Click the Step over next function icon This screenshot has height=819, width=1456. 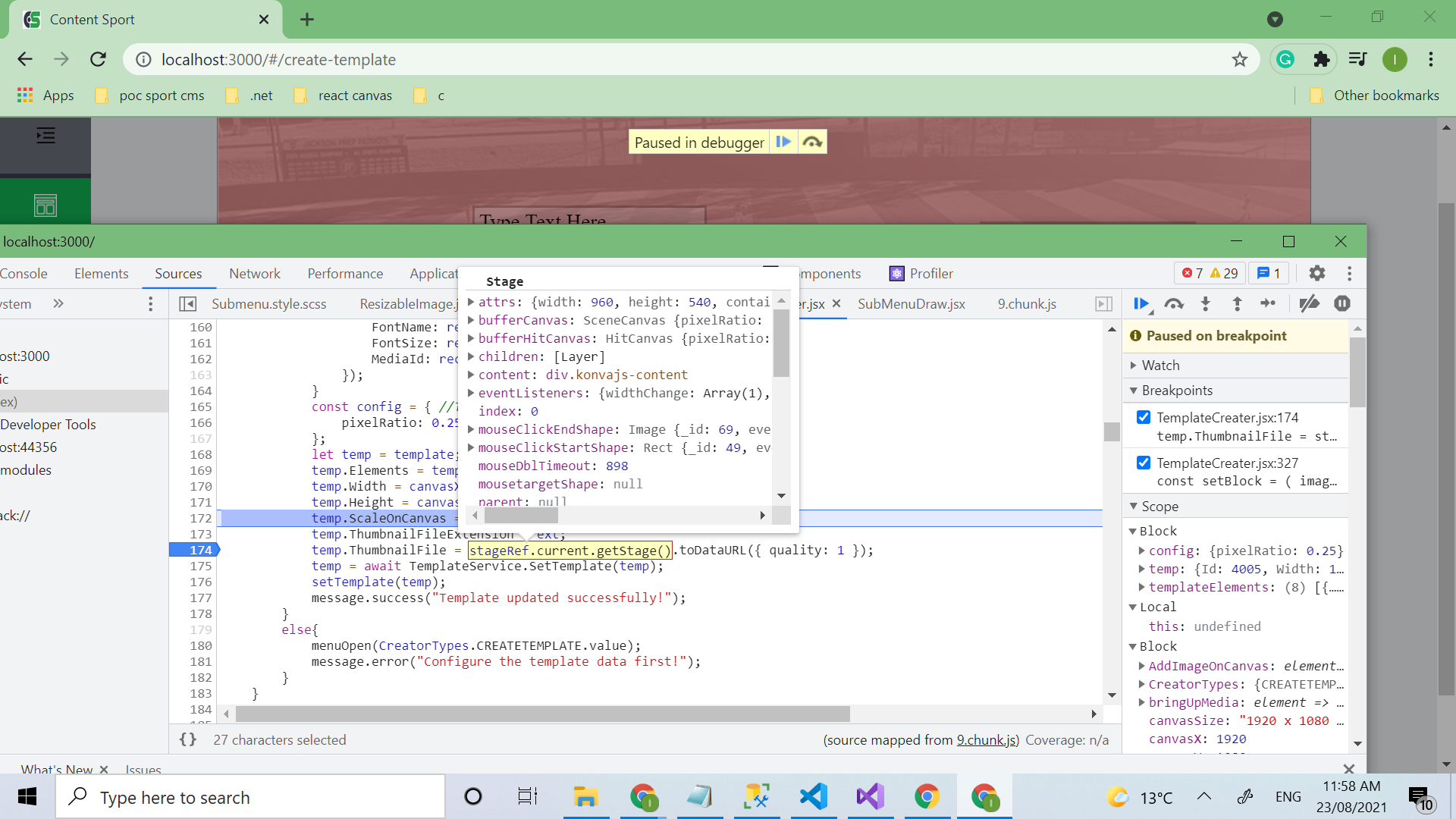click(1173, 303)
